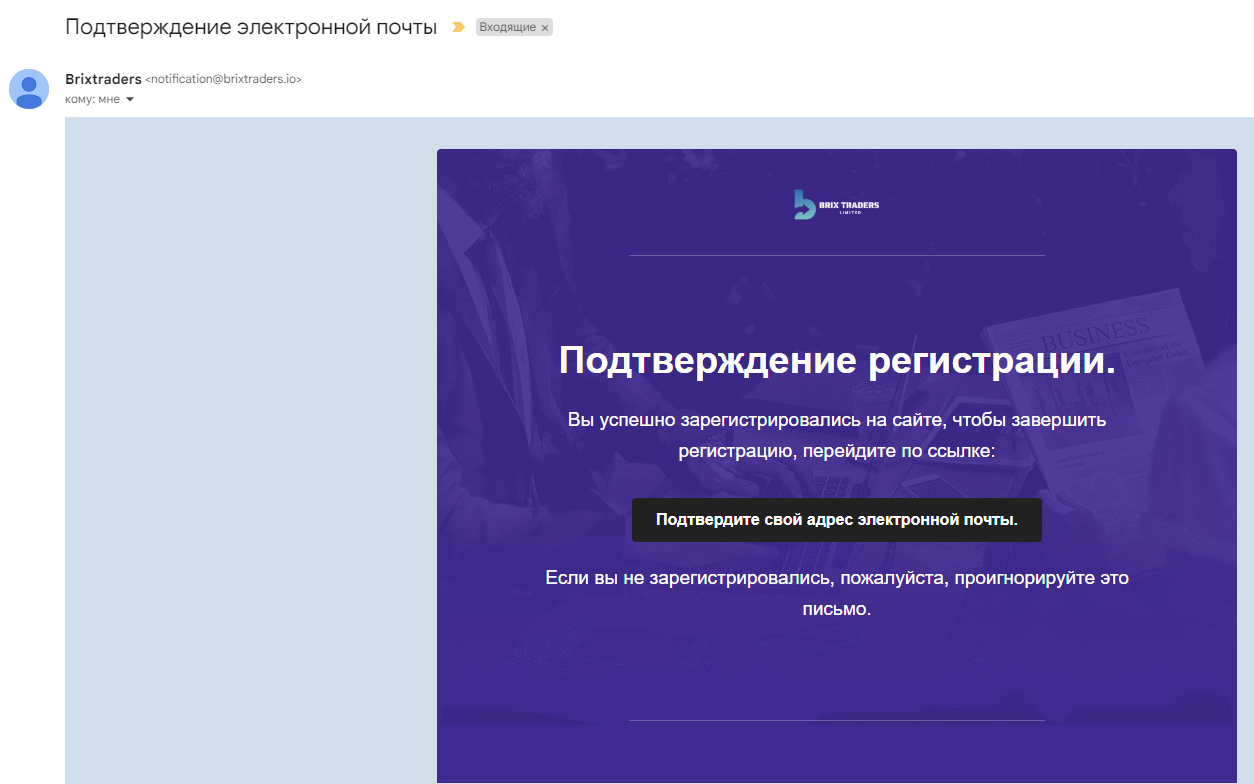Click the notification@brixtraders.io address
1254x784 pixels.
tap(223, 79)
